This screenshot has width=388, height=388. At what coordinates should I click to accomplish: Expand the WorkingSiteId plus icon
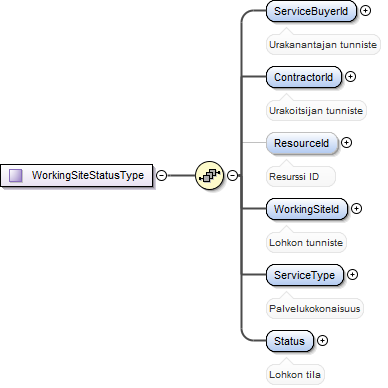pos(356,209)
